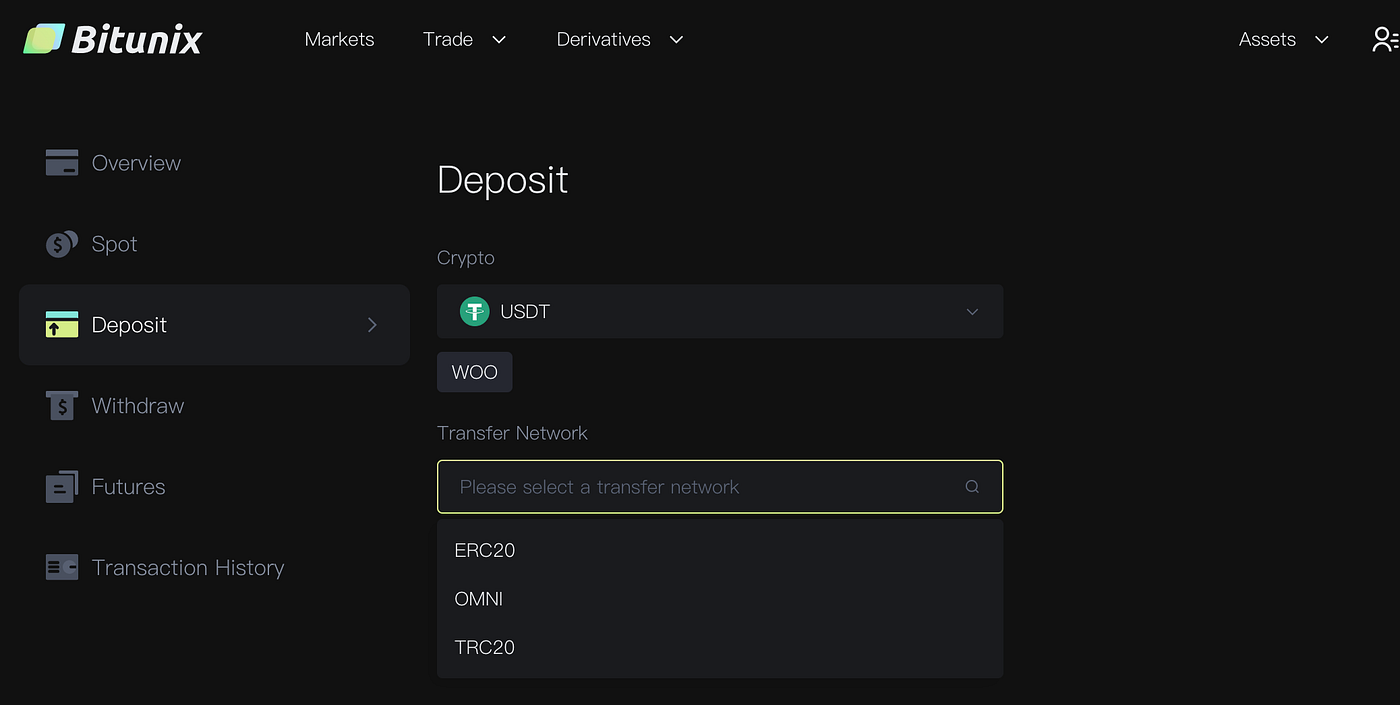The image size is (1400, 705).
Task: Open the USDT crypto selector
Action: click(x=720, y=311)
